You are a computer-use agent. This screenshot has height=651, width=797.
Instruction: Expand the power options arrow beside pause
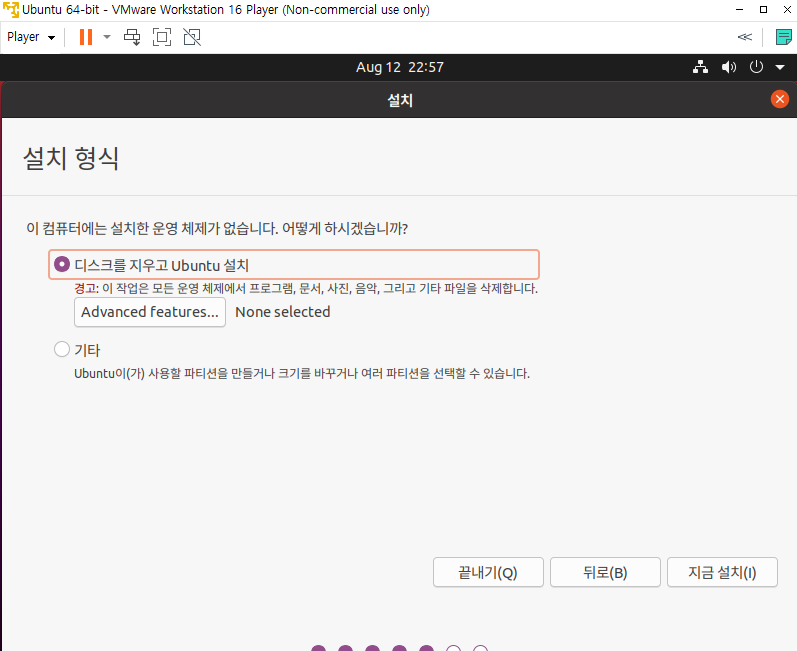pyautogui.click(x=107, y=37)
